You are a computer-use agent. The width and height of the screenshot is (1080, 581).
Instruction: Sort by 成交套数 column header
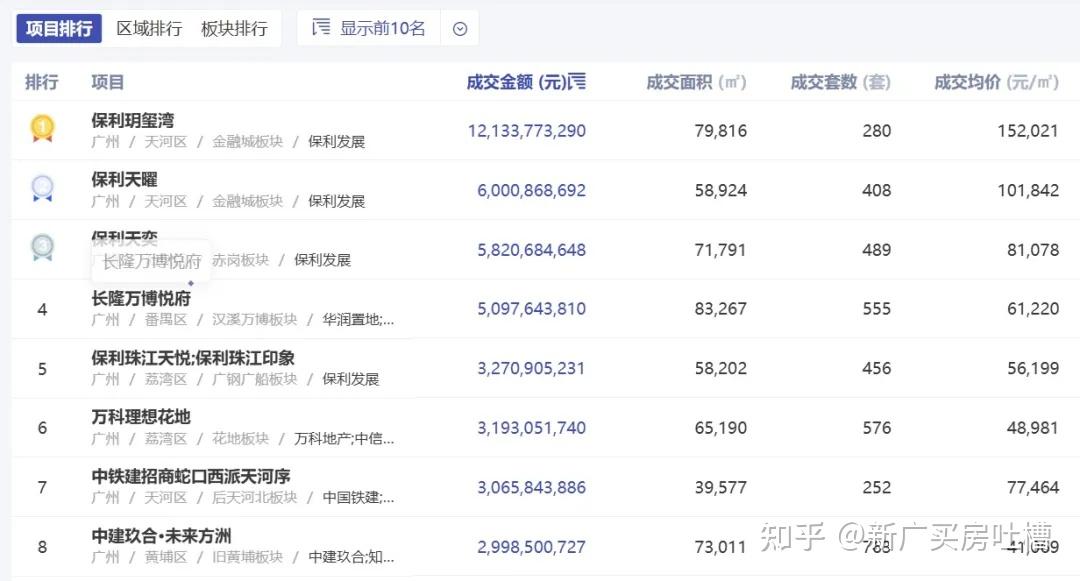840,83
